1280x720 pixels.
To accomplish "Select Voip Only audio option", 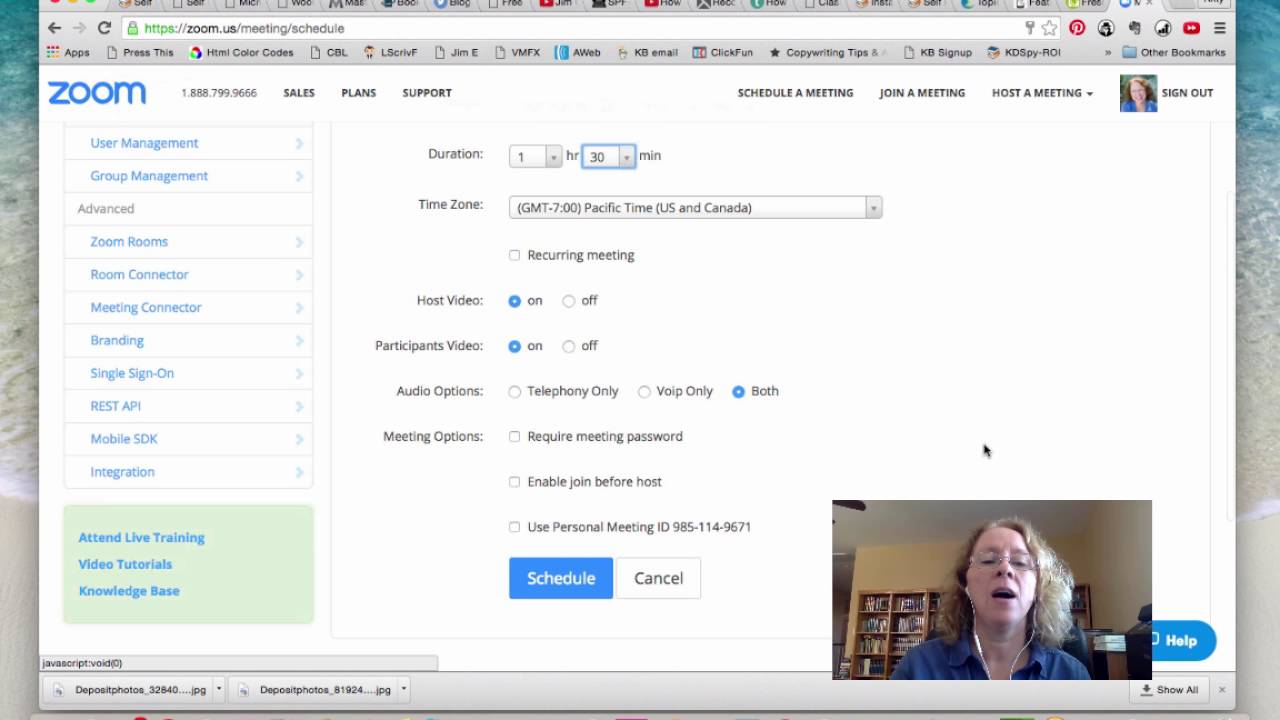I will 644,392.
